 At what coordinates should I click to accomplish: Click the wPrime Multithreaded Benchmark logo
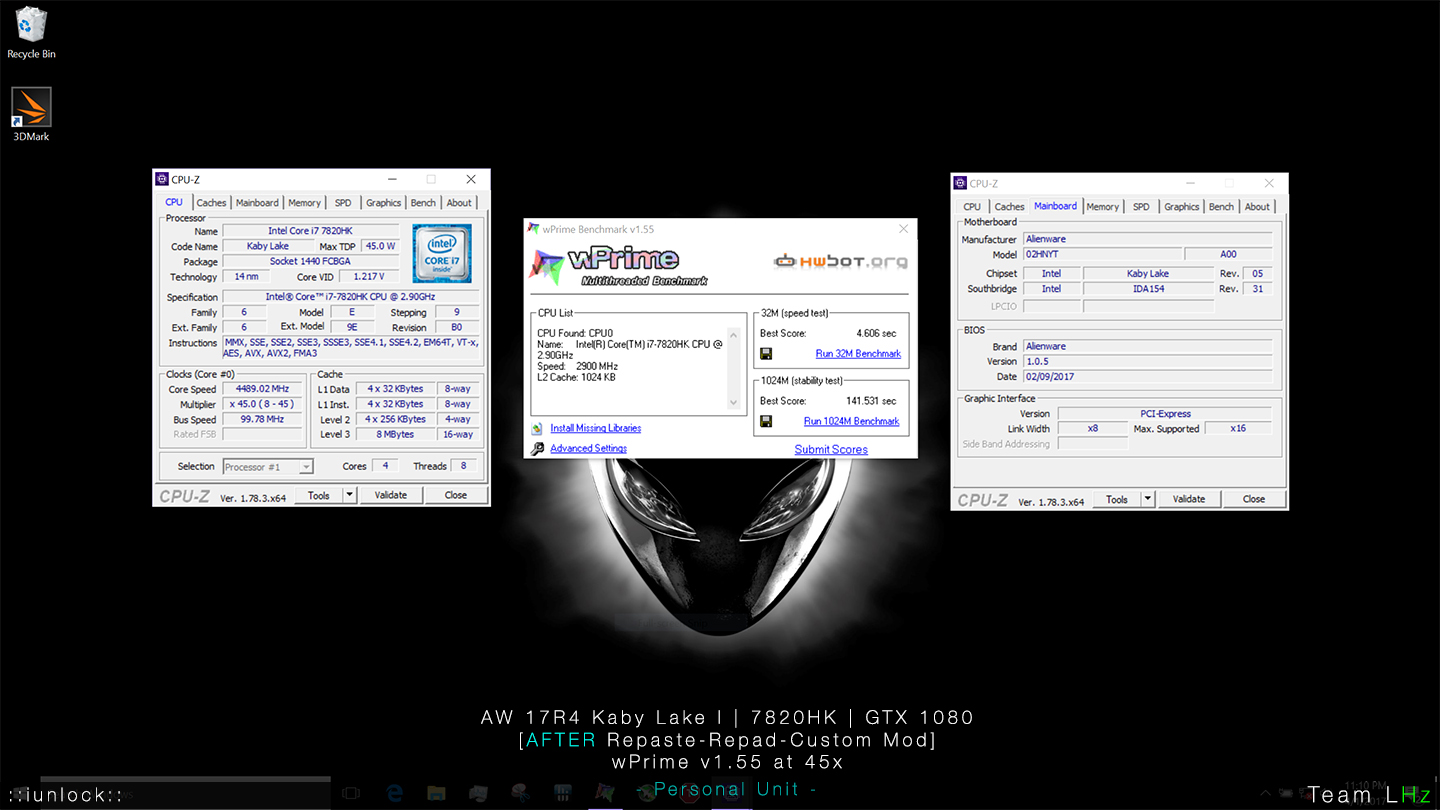[x=617, y=264]
